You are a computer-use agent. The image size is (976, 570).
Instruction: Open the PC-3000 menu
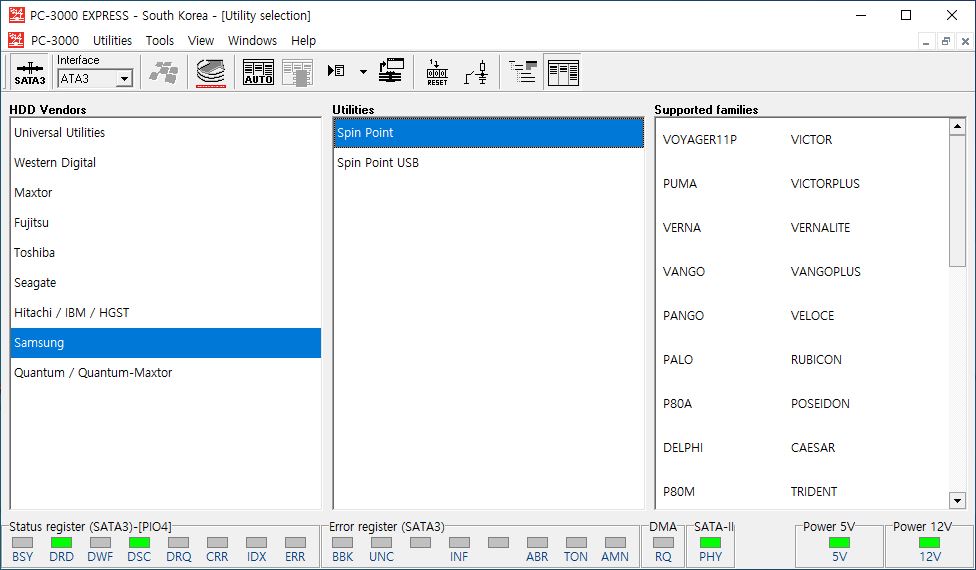(x=55, y=40)
